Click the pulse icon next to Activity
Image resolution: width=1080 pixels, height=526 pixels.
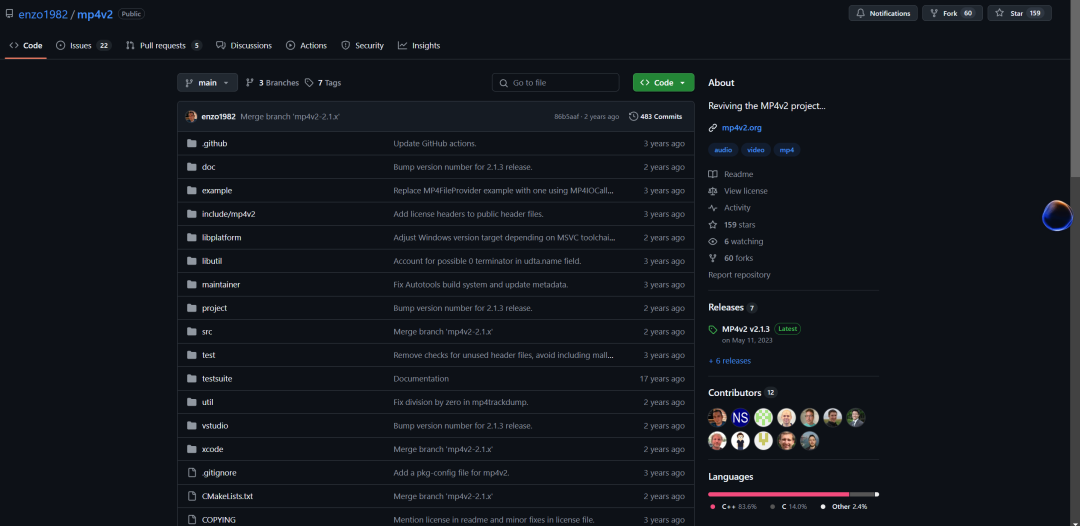pyautogui.click(x=713, y=208)
